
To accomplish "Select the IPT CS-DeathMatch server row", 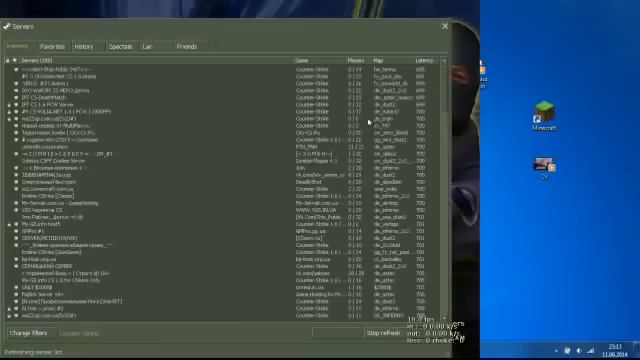I will 222,98.
